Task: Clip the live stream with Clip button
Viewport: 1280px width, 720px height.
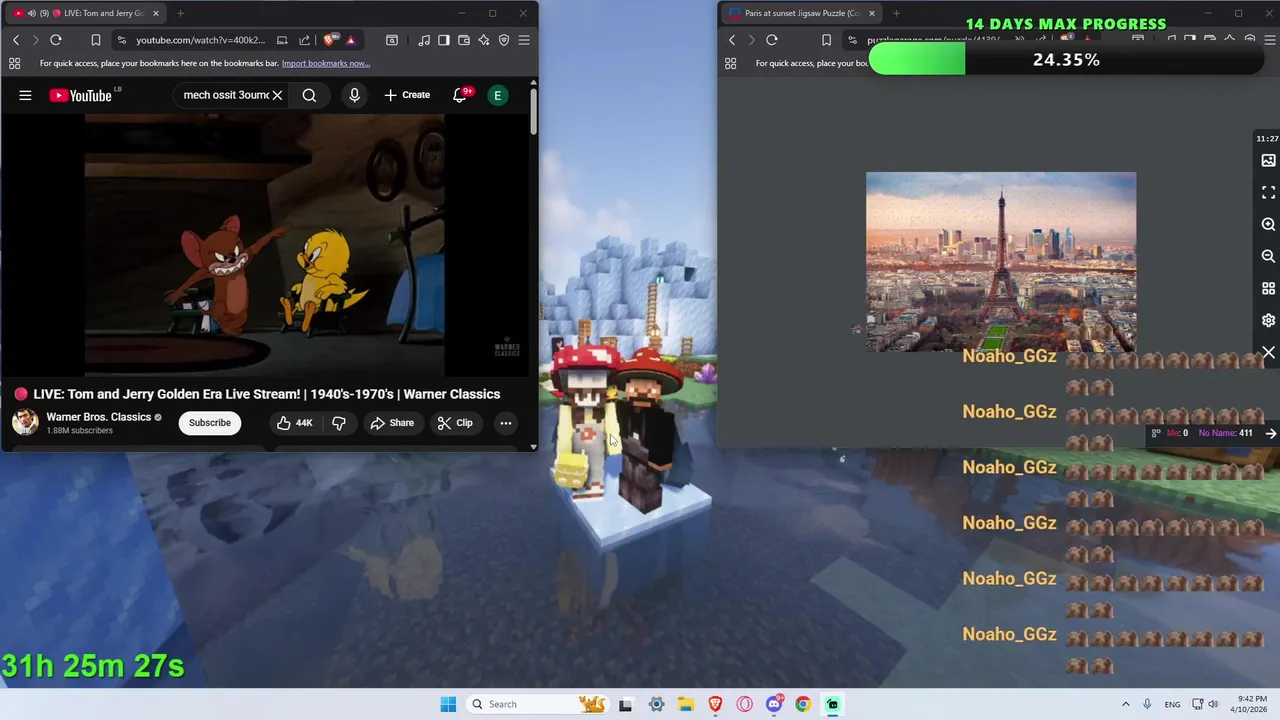Action: click(x=455, y=423)
